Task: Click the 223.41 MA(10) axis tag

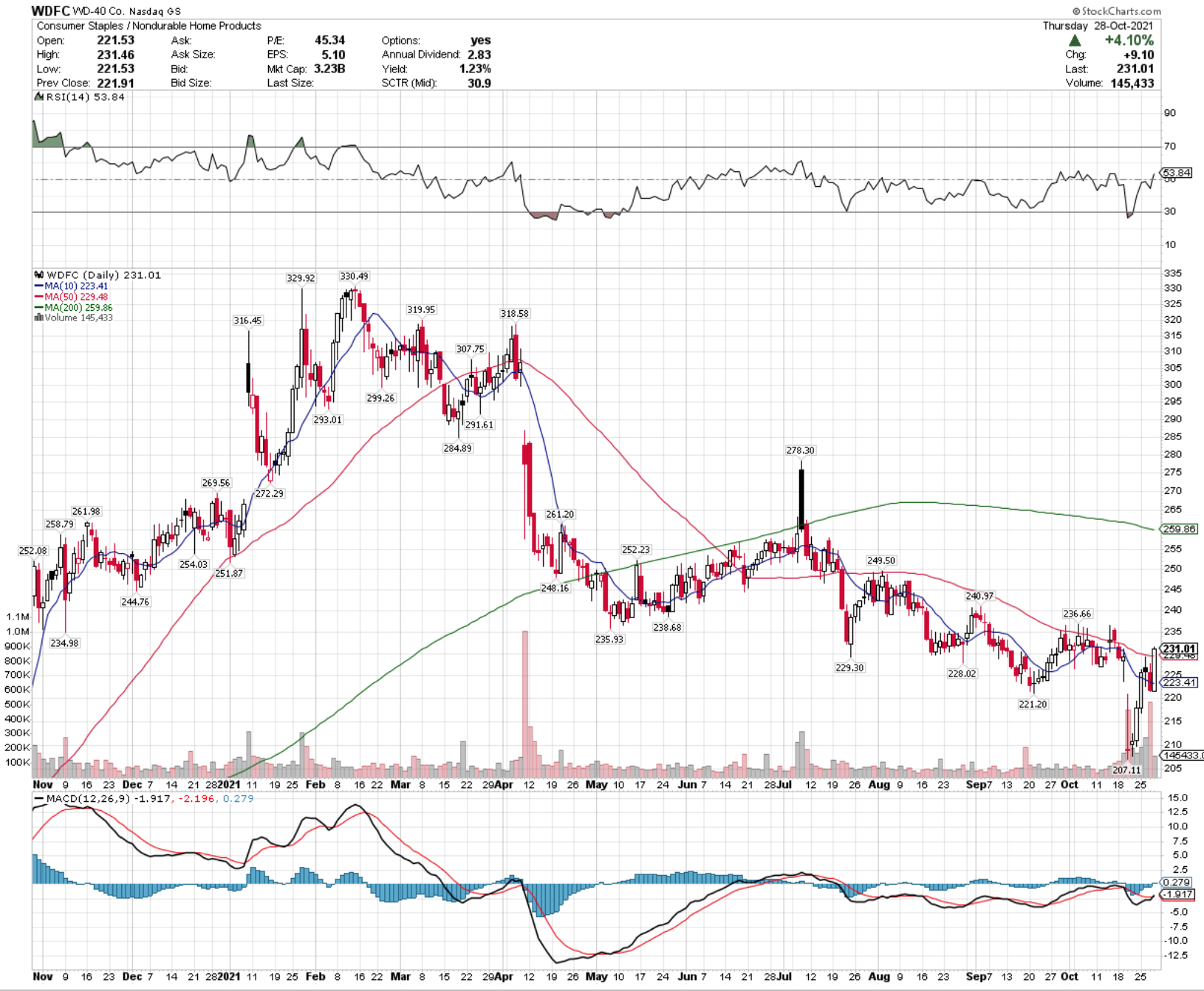Action: pos(1179,682)
